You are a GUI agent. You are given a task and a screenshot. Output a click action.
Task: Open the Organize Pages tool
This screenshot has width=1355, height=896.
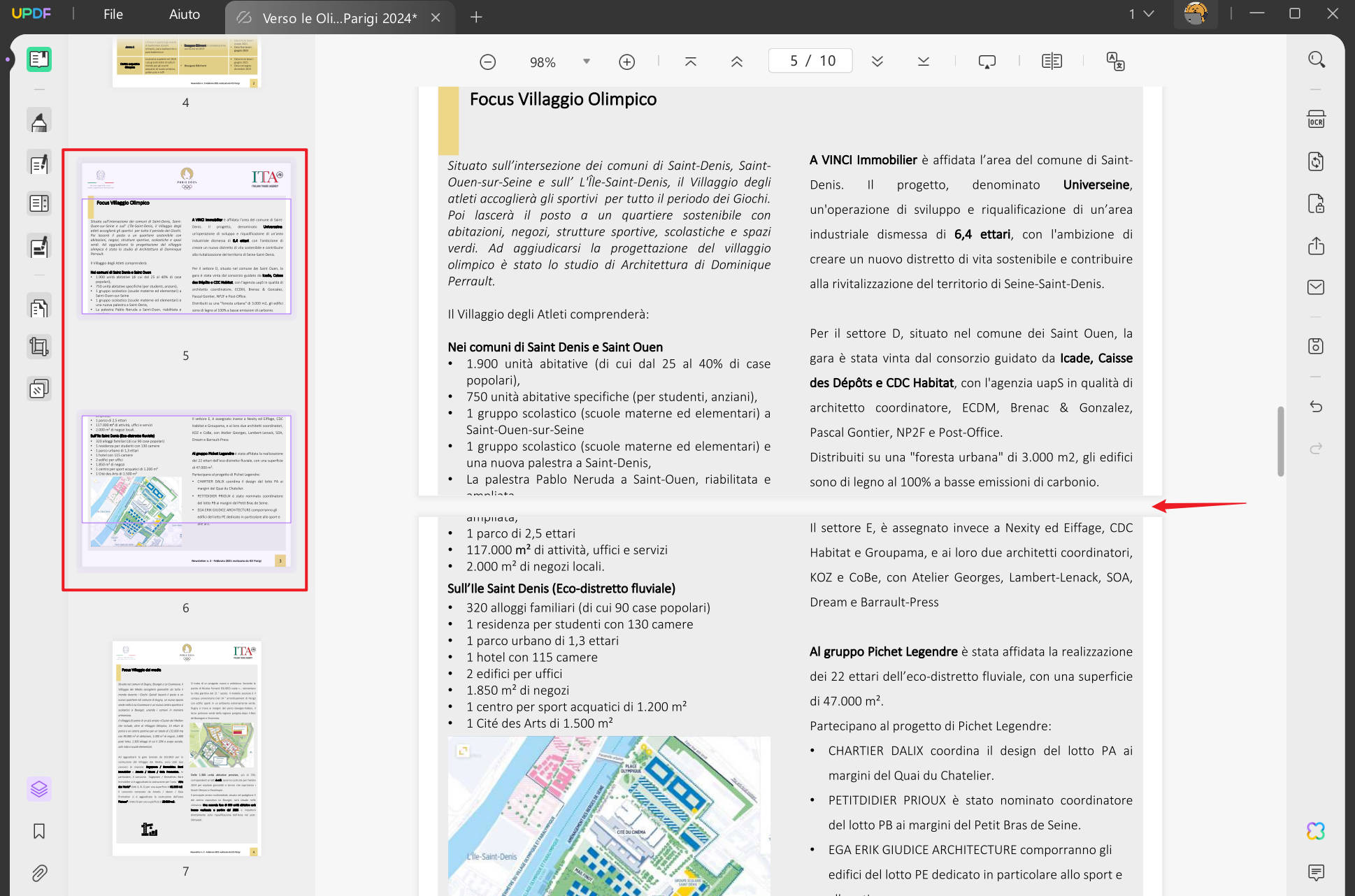[x=39, y=306]
